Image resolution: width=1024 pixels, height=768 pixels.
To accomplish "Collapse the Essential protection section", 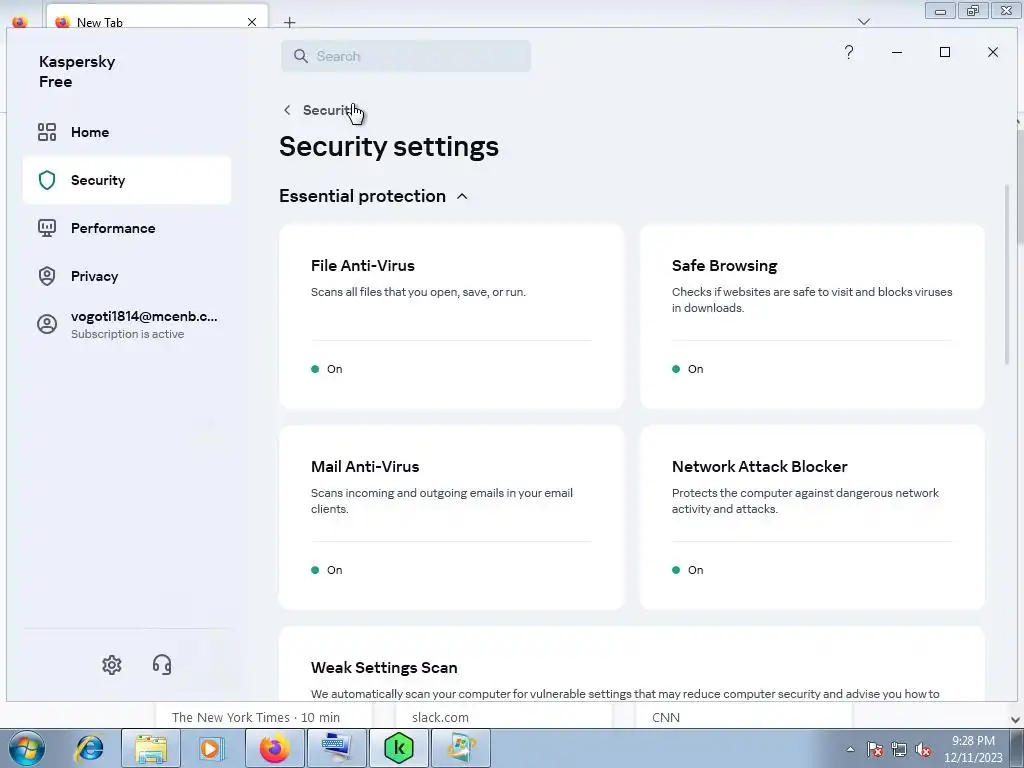I will coord(462,196).
